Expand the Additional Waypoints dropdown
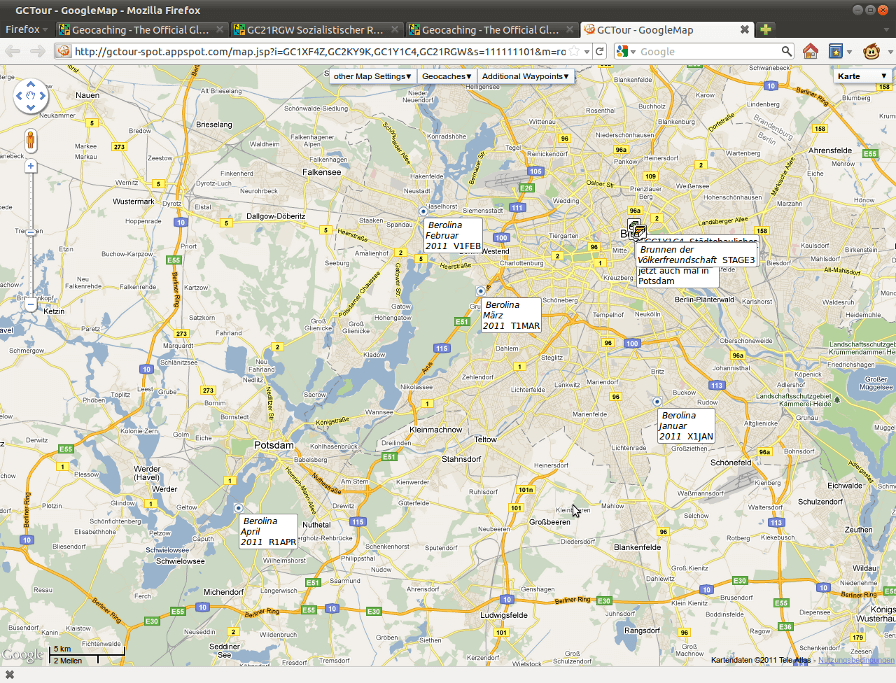The image size is (896, 683). [x=525, y=76]
